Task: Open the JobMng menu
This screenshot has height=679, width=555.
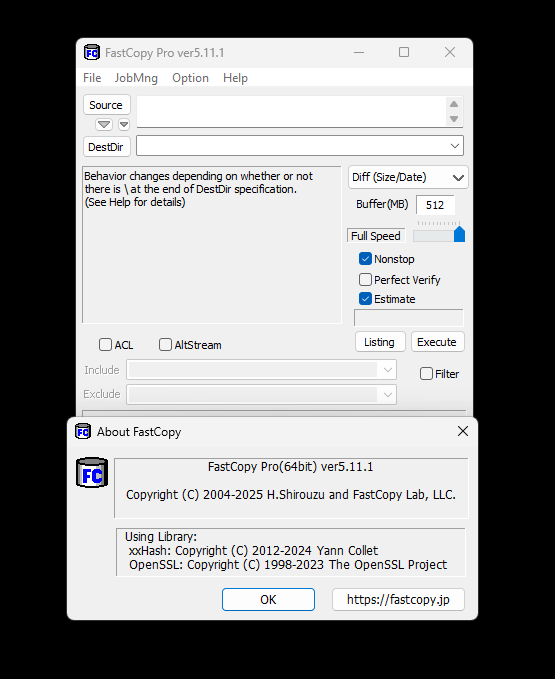Action: 136,78
